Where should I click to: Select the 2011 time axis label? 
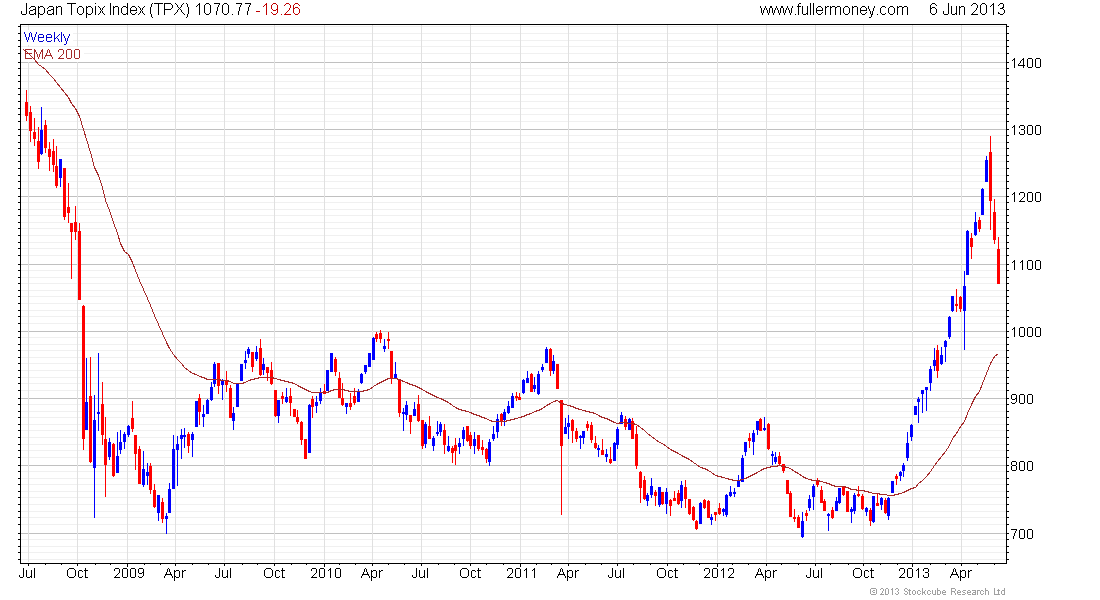(x=521, y=573)
